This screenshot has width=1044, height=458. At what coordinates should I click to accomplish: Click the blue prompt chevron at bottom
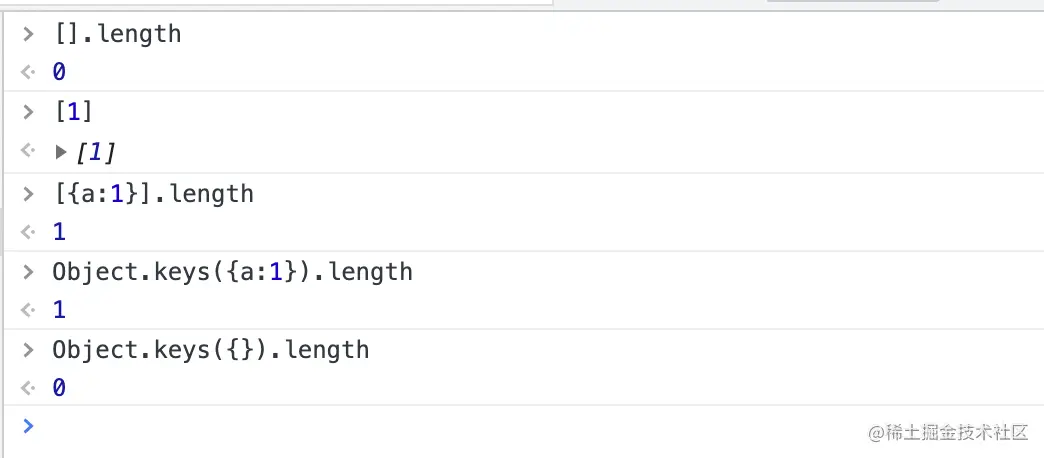pos(28,426)
